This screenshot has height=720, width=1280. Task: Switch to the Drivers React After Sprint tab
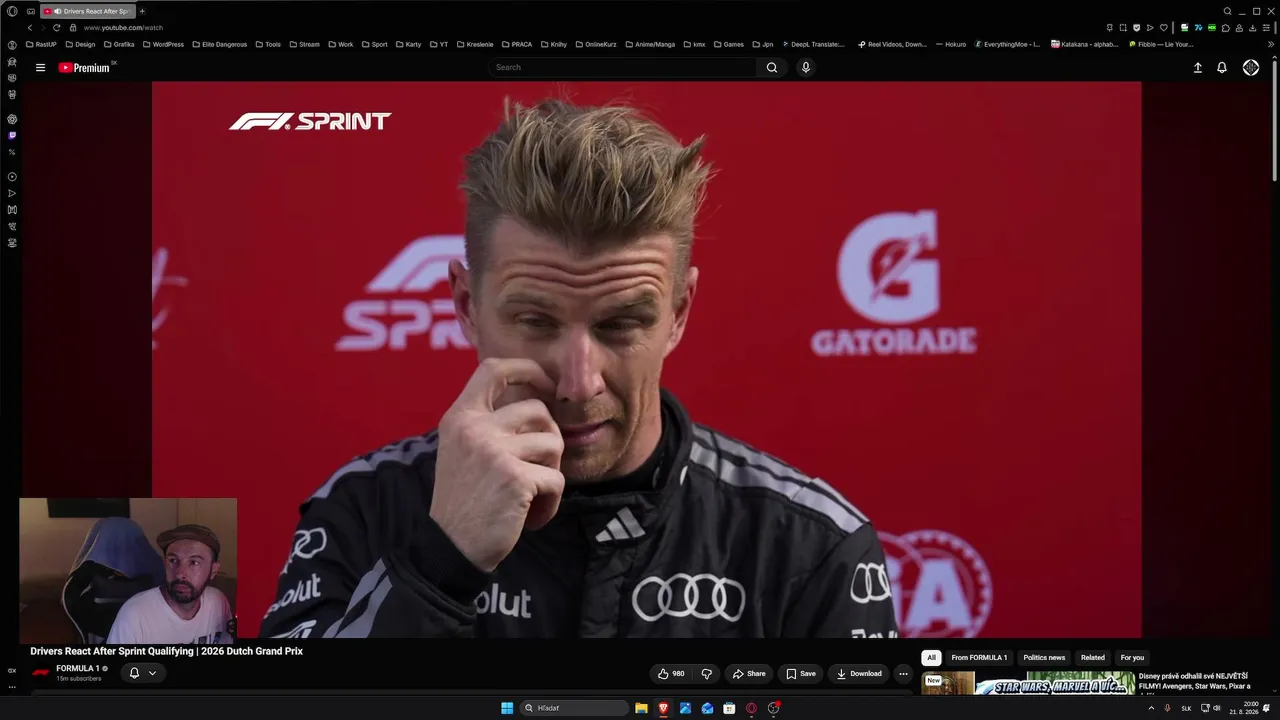87,11
